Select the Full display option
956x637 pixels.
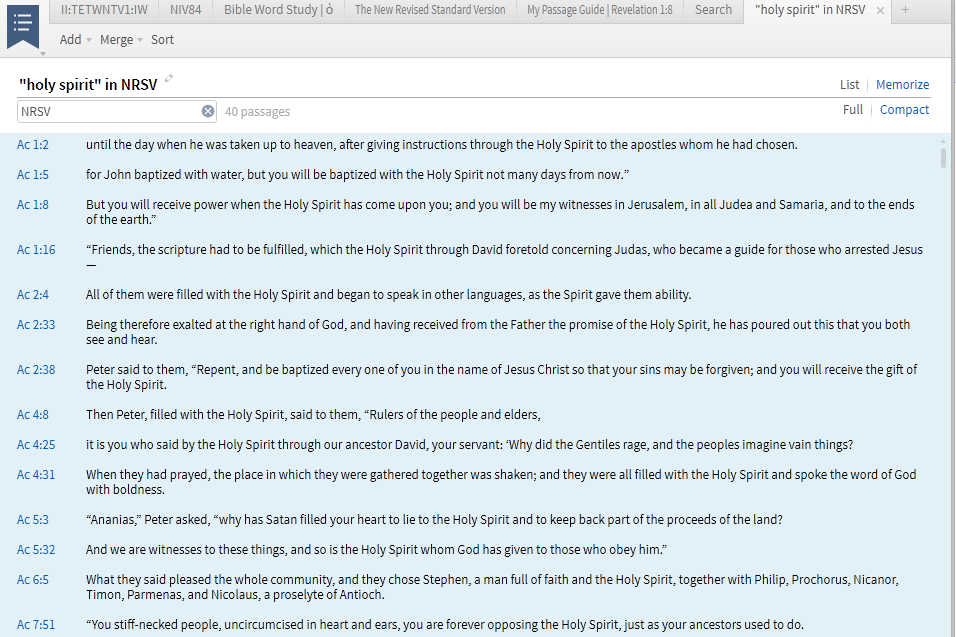[853, 110]
